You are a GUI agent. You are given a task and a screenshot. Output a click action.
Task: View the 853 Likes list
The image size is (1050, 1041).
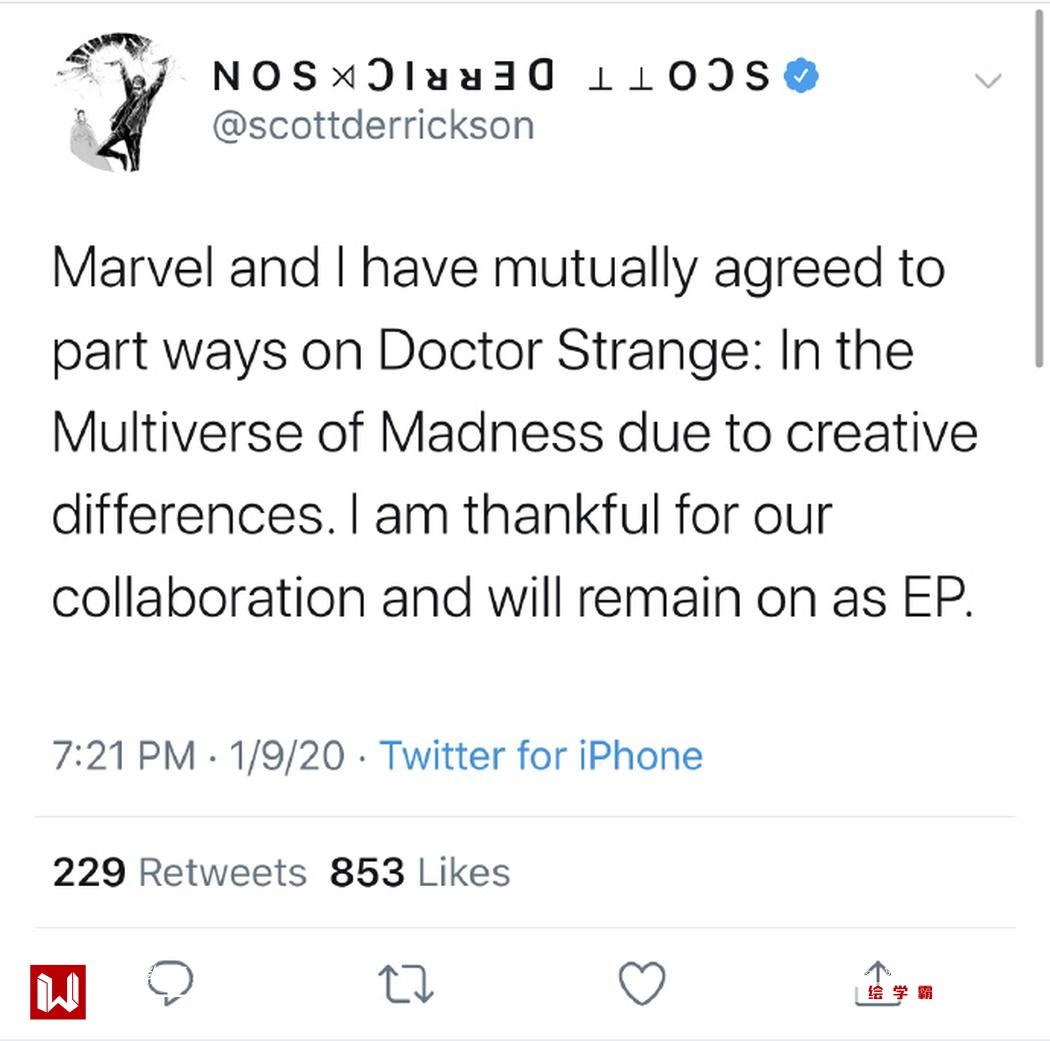coord(420,872)
